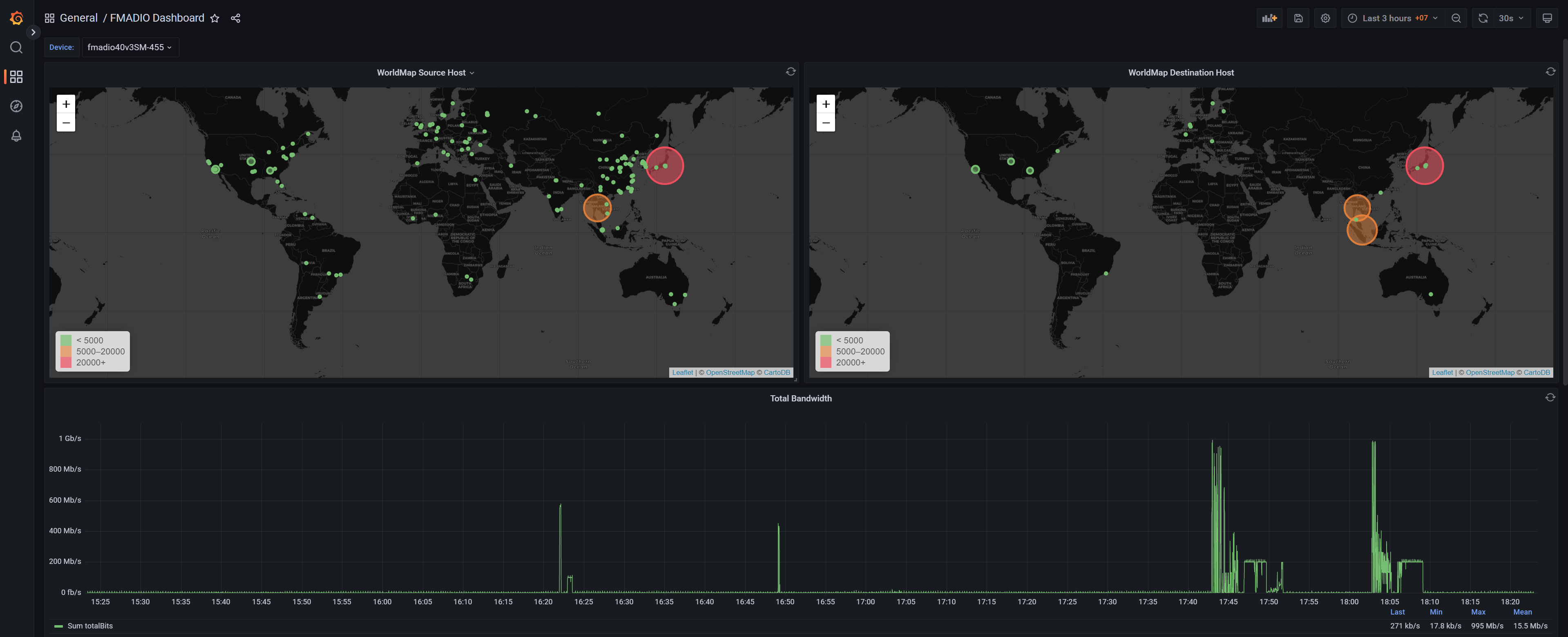Save the dashboard with disk icon
Viewport: 1568px width, 637px height.
click(x=1298, y=18)
